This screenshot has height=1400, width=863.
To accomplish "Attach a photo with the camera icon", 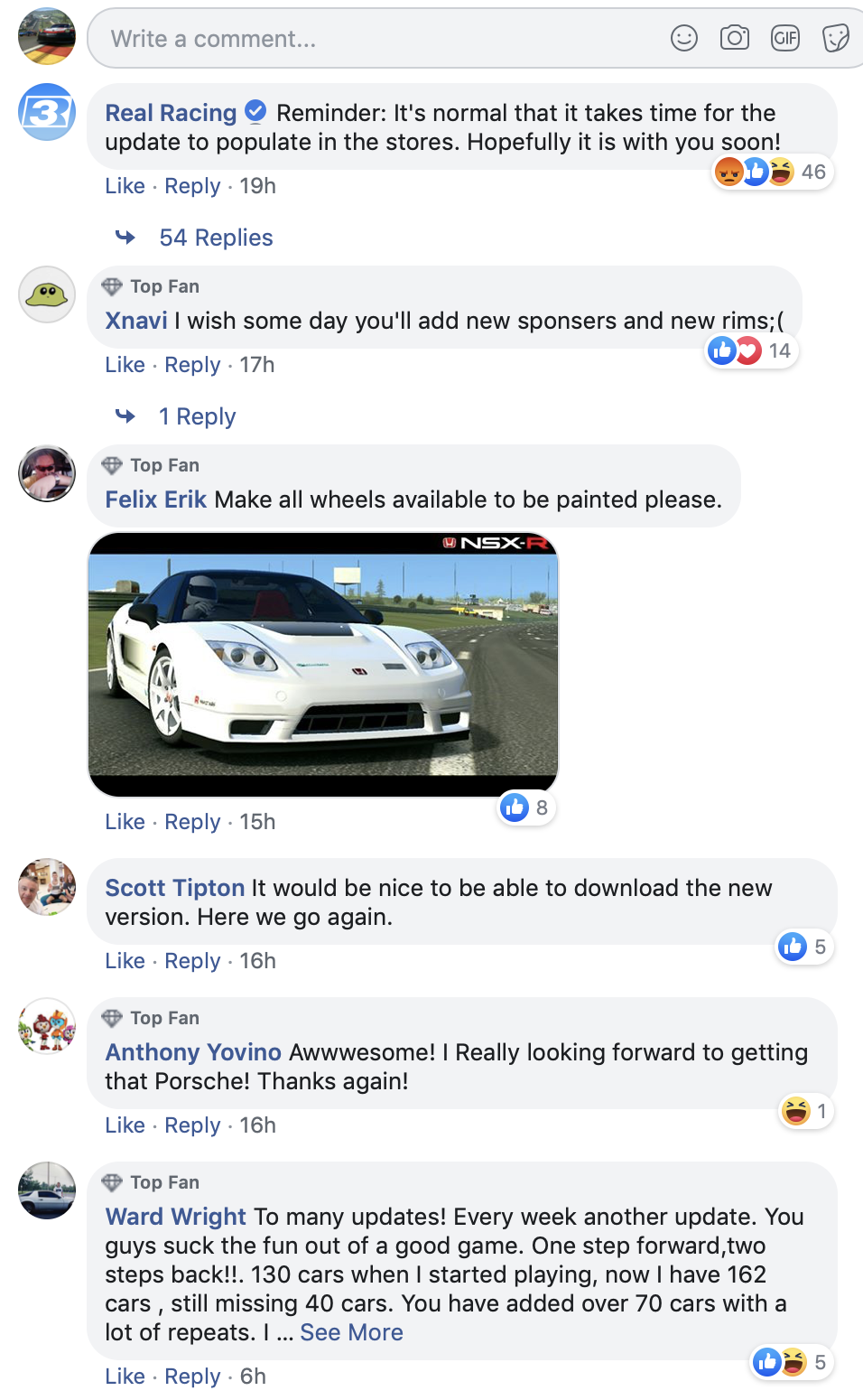I will 735,38.
